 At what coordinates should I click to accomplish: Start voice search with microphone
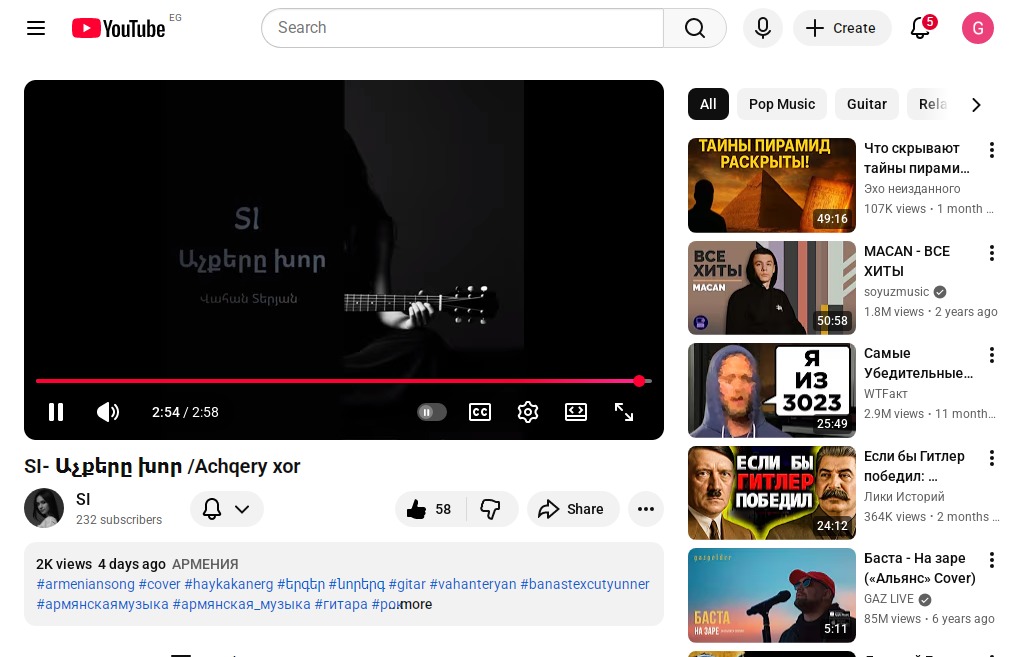coord(762,28)
